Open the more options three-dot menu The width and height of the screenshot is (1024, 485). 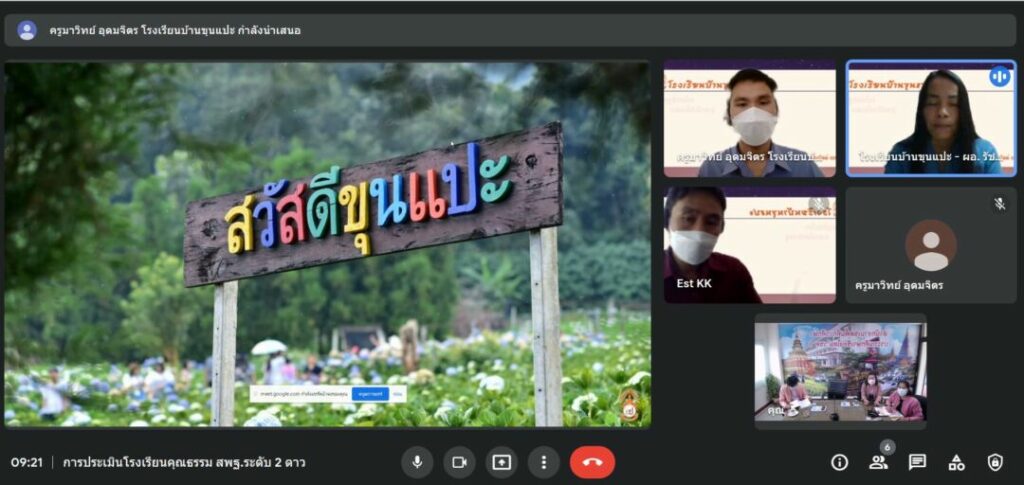coord(543,462)
